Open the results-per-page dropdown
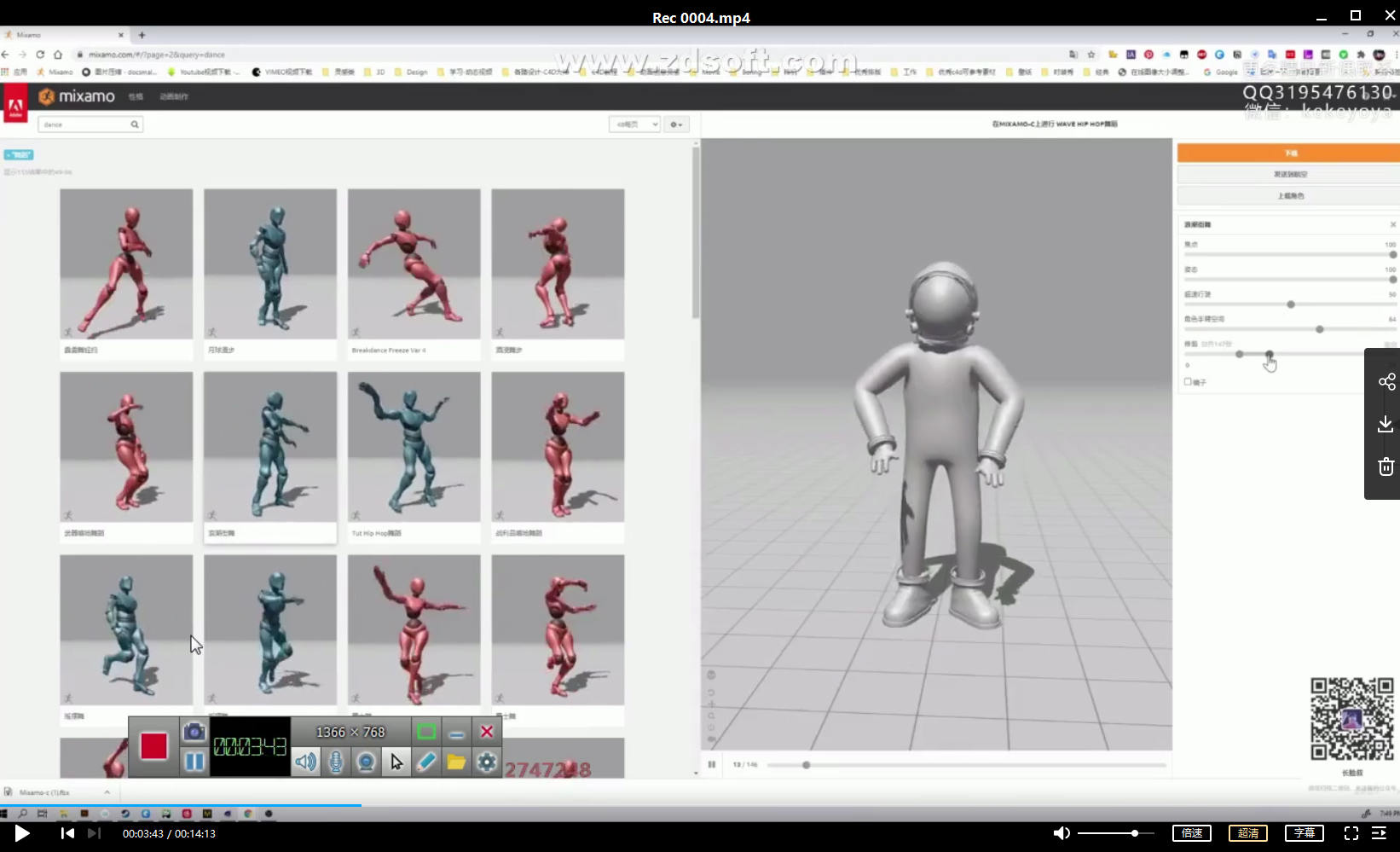Screen dimensions: 1400x852 pyautogui.click(x=634, y=125)
